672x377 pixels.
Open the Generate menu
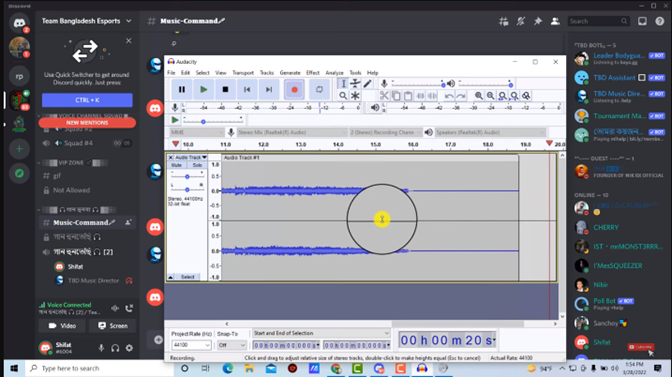pyautogui.click(x=290, y=73)
